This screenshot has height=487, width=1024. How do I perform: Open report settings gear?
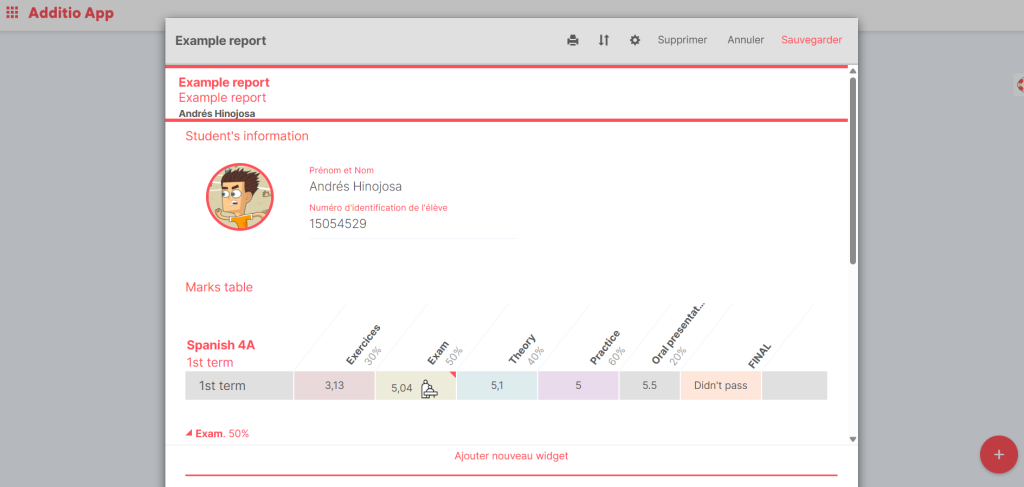(635, 40)
